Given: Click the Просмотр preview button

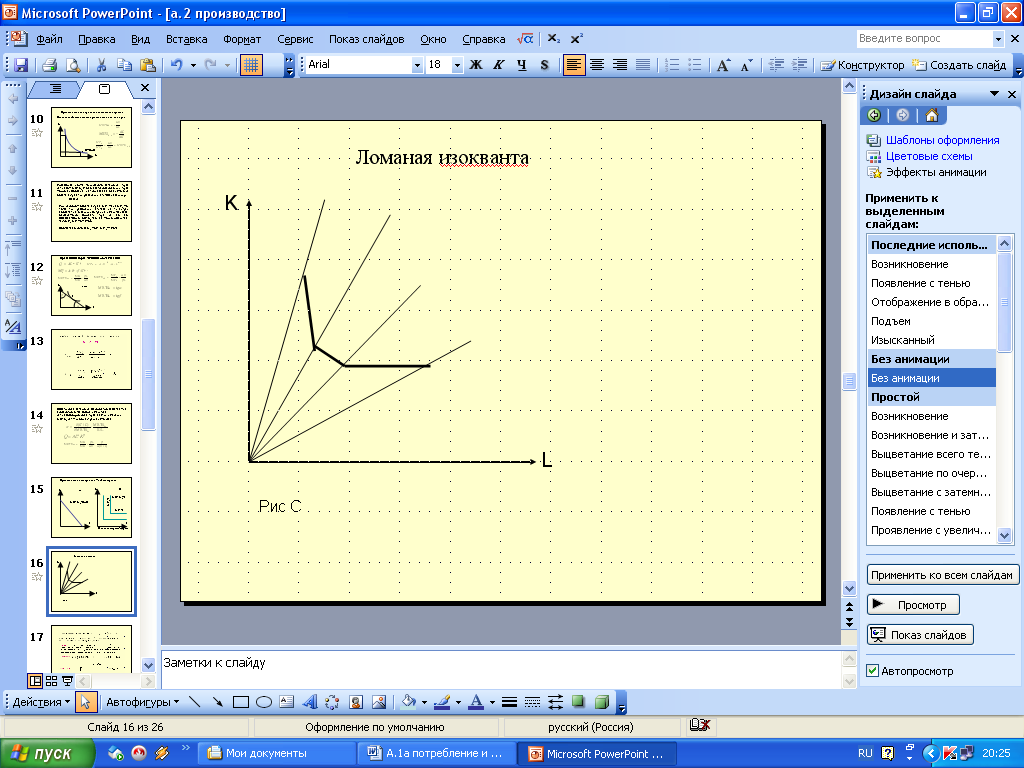Looking at the screenshot, I should click(912, 605).
